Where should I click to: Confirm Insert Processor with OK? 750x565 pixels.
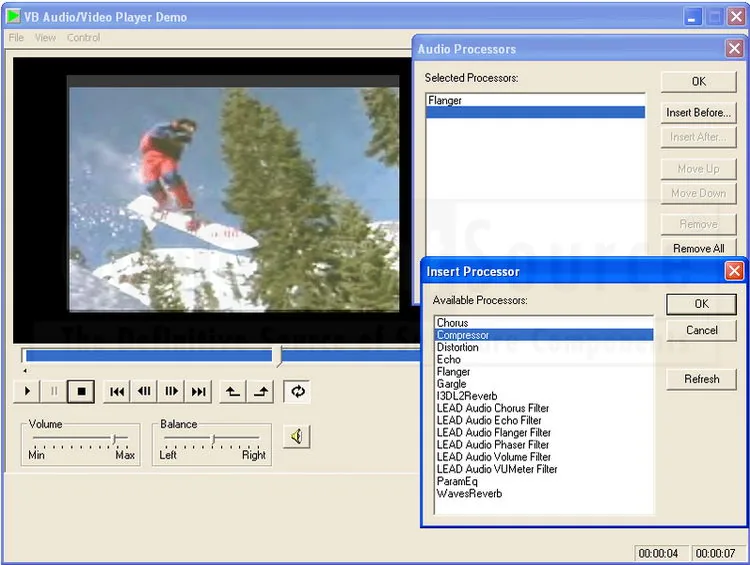(701, 304)
